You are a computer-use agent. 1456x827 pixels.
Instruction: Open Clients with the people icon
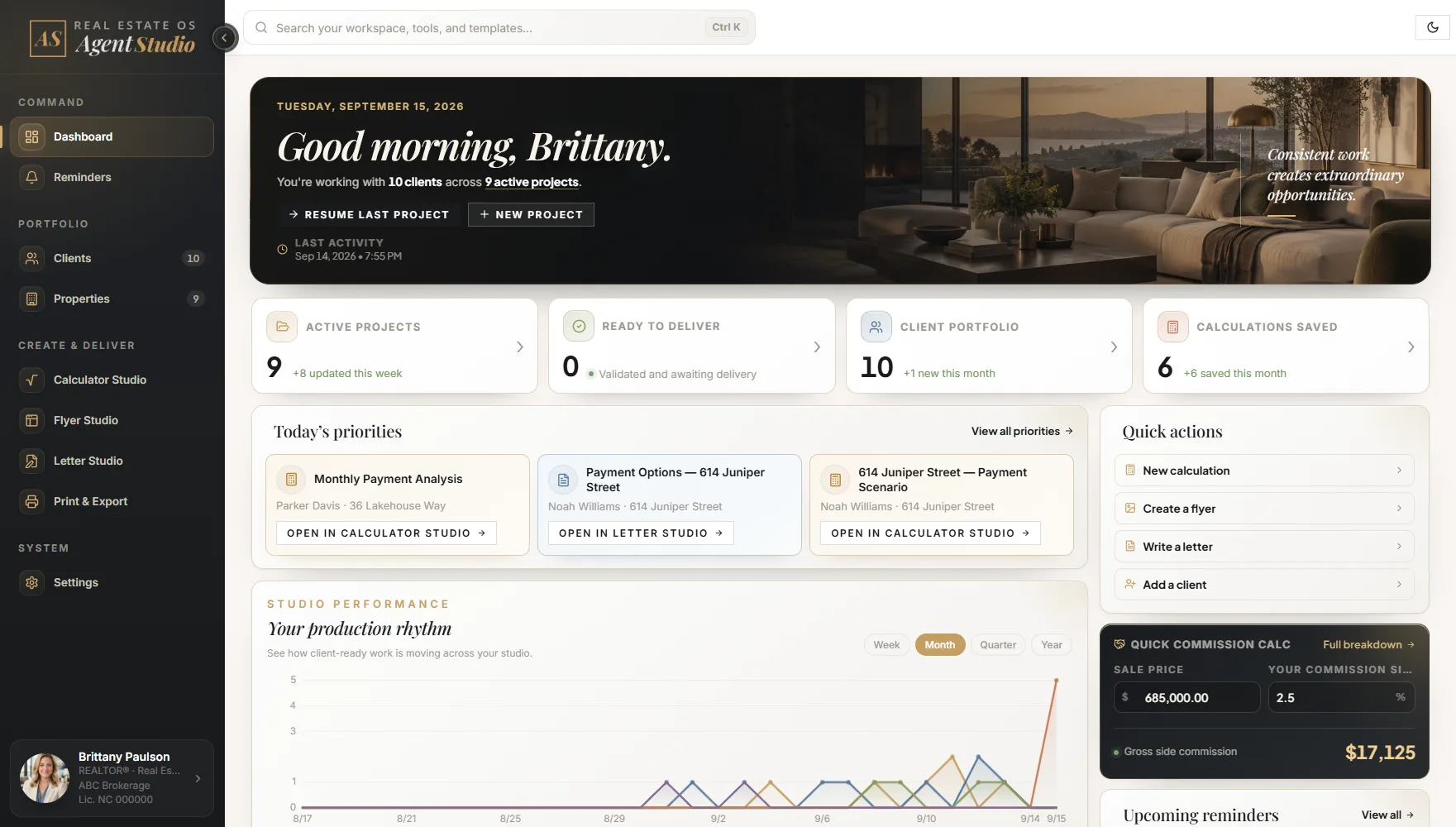[31, 258]
